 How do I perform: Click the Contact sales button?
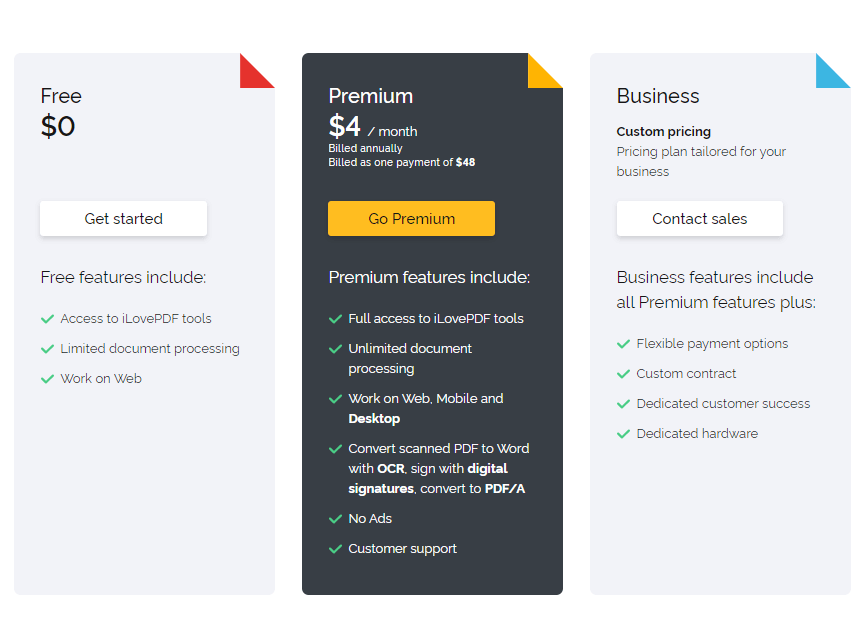click(x=700, y=219)
